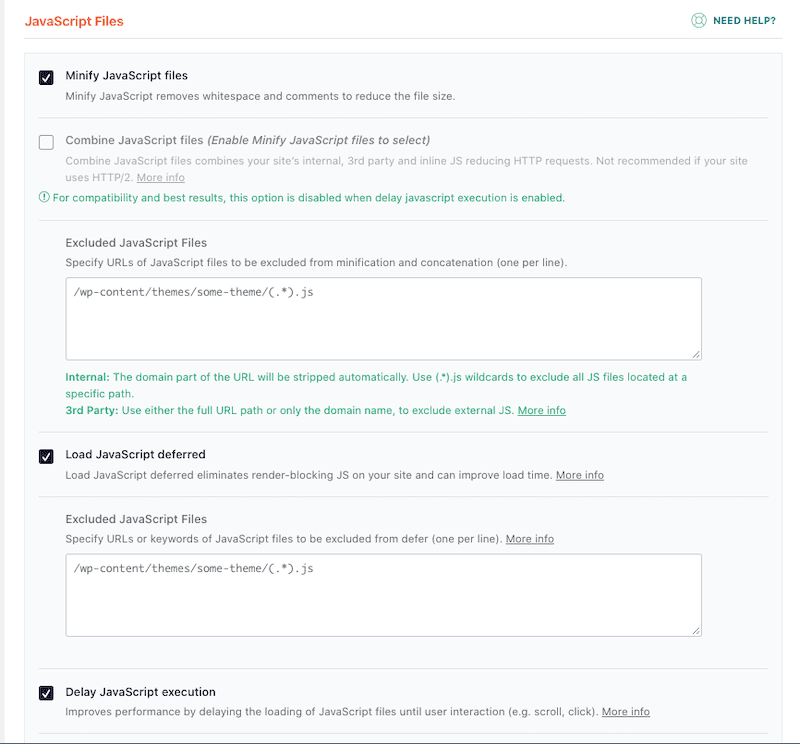Uncheck the Minify JavaScript files checkbox
This screenshot has width=800, height=744.
46,78
